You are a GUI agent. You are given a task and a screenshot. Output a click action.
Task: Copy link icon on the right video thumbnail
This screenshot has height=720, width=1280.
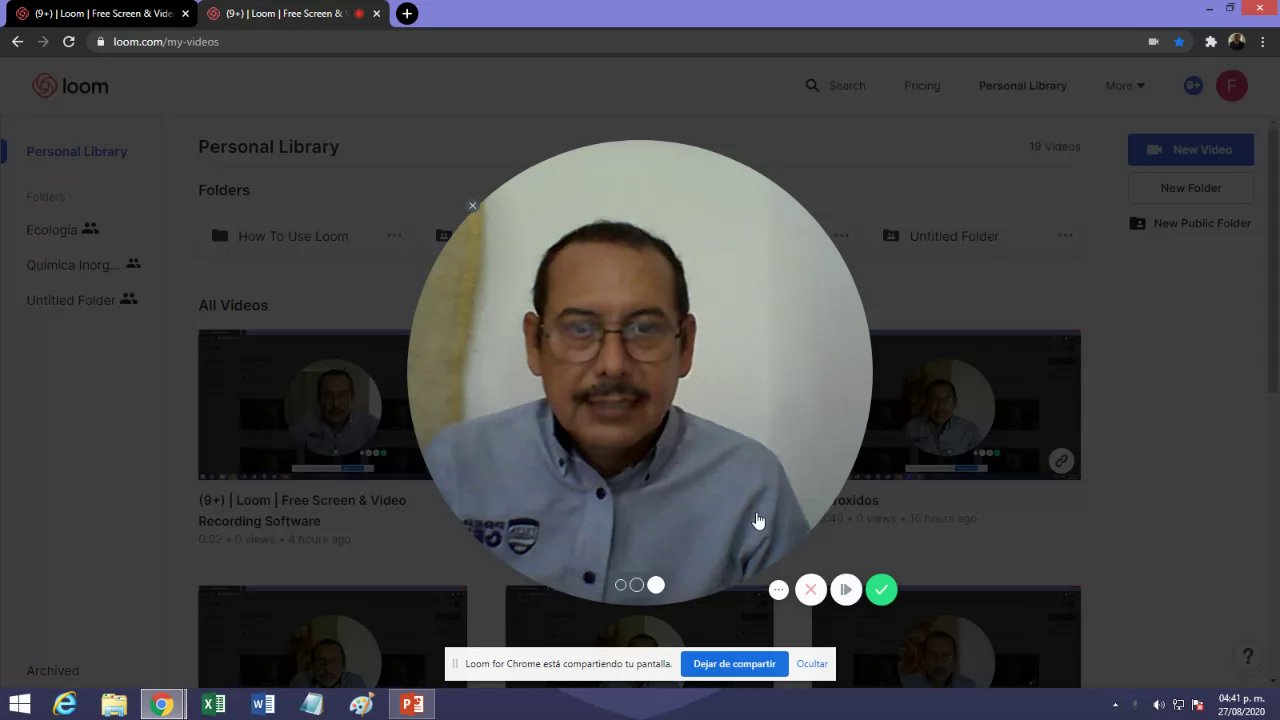[1061, 461]
